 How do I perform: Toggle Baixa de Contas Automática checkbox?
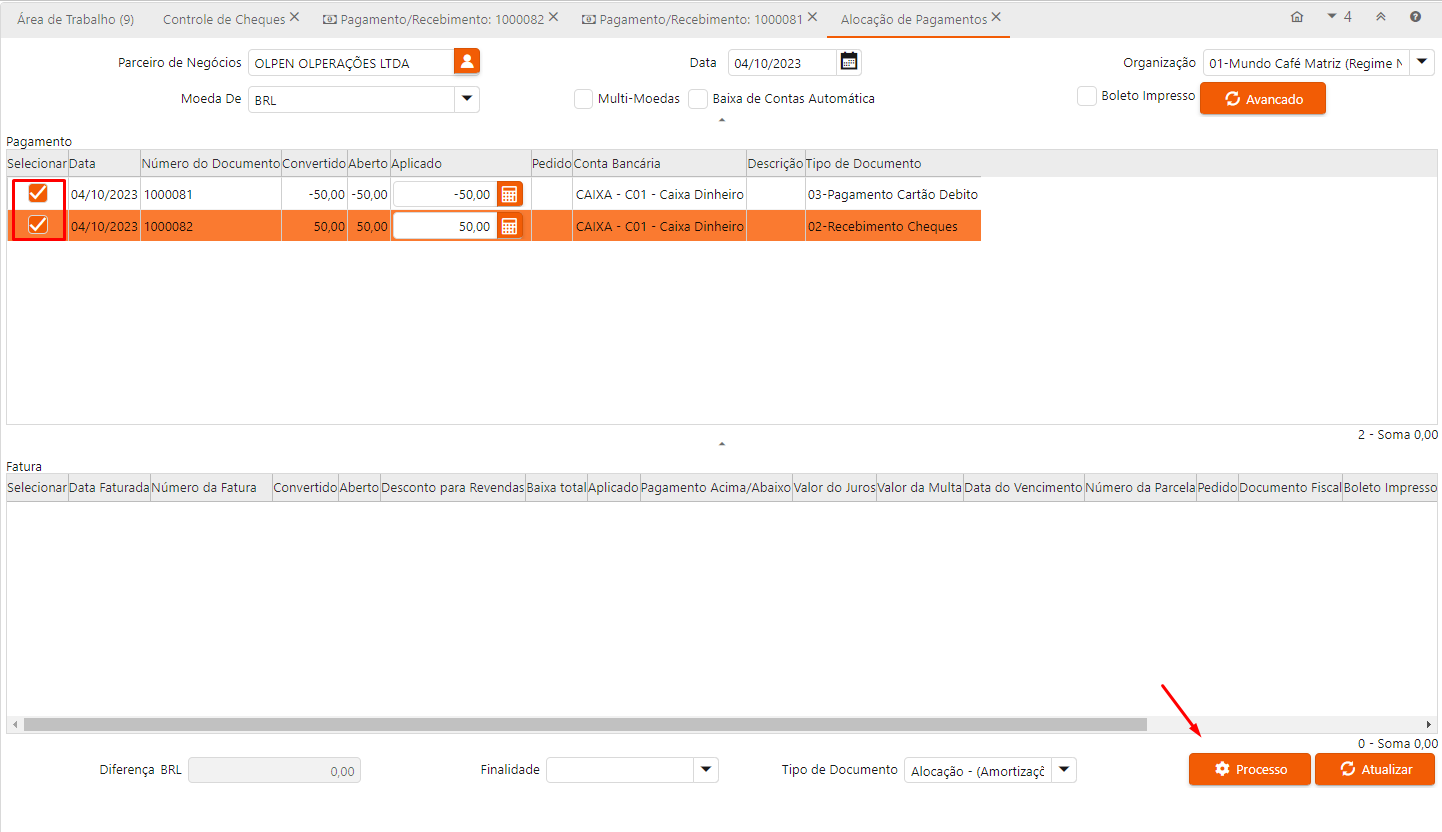point(698,99)
